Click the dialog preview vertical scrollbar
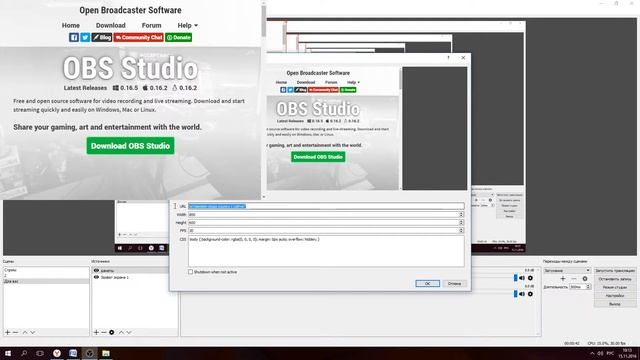Screen dimensions: 640x360 coord(401,129)
